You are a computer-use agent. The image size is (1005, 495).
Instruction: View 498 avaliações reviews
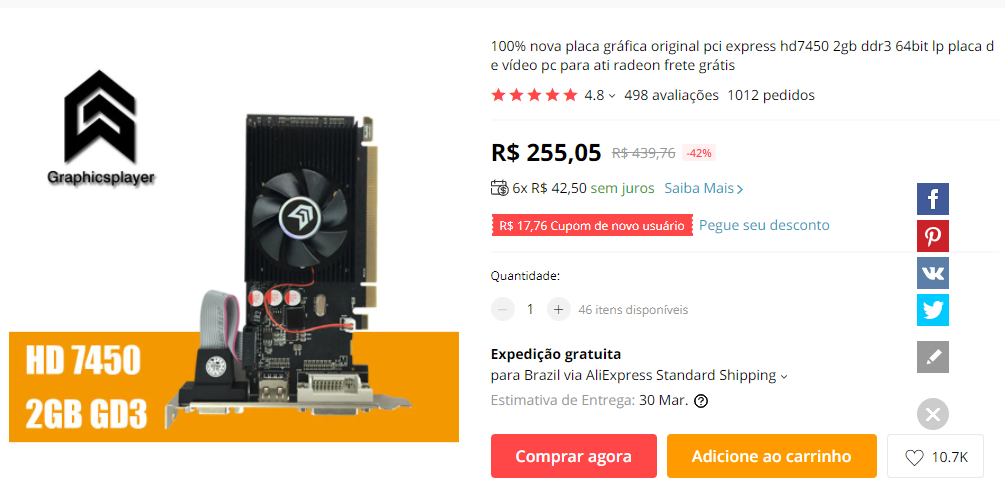tap(671, 96)
